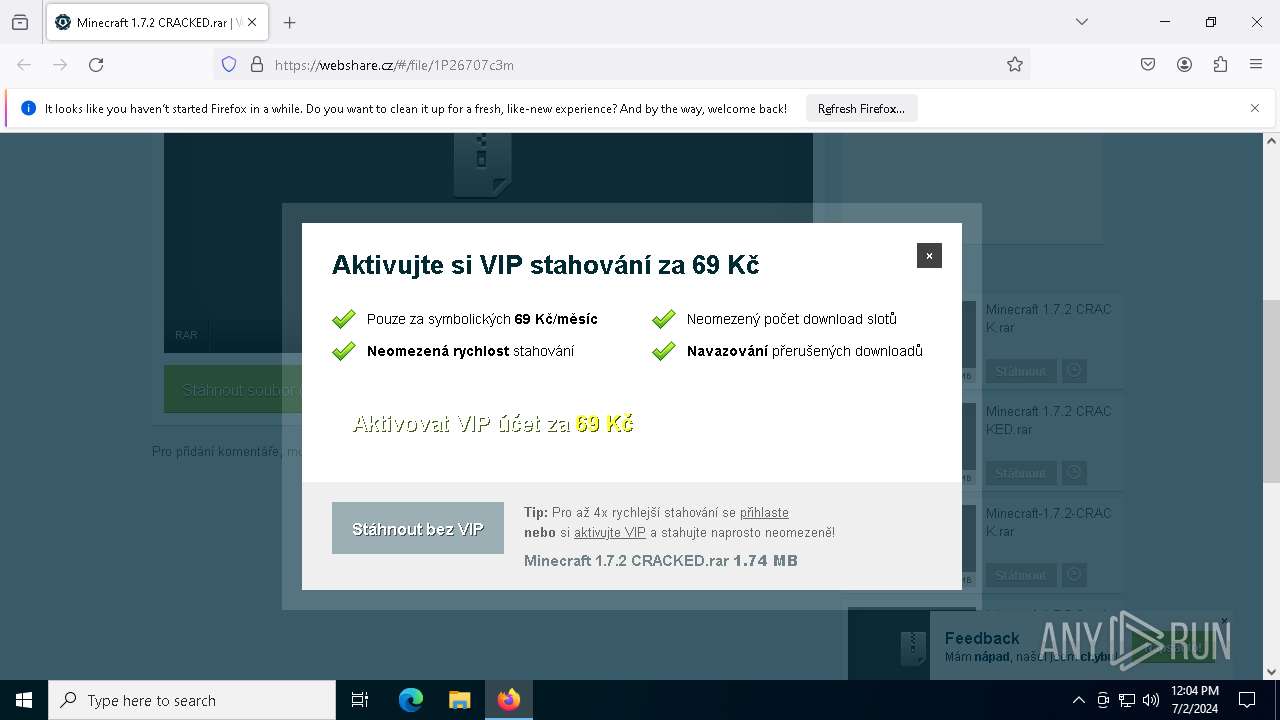Open the Firefox application menu
The width and height of the screenshot is (1280, 720).
click(1256, 65)
